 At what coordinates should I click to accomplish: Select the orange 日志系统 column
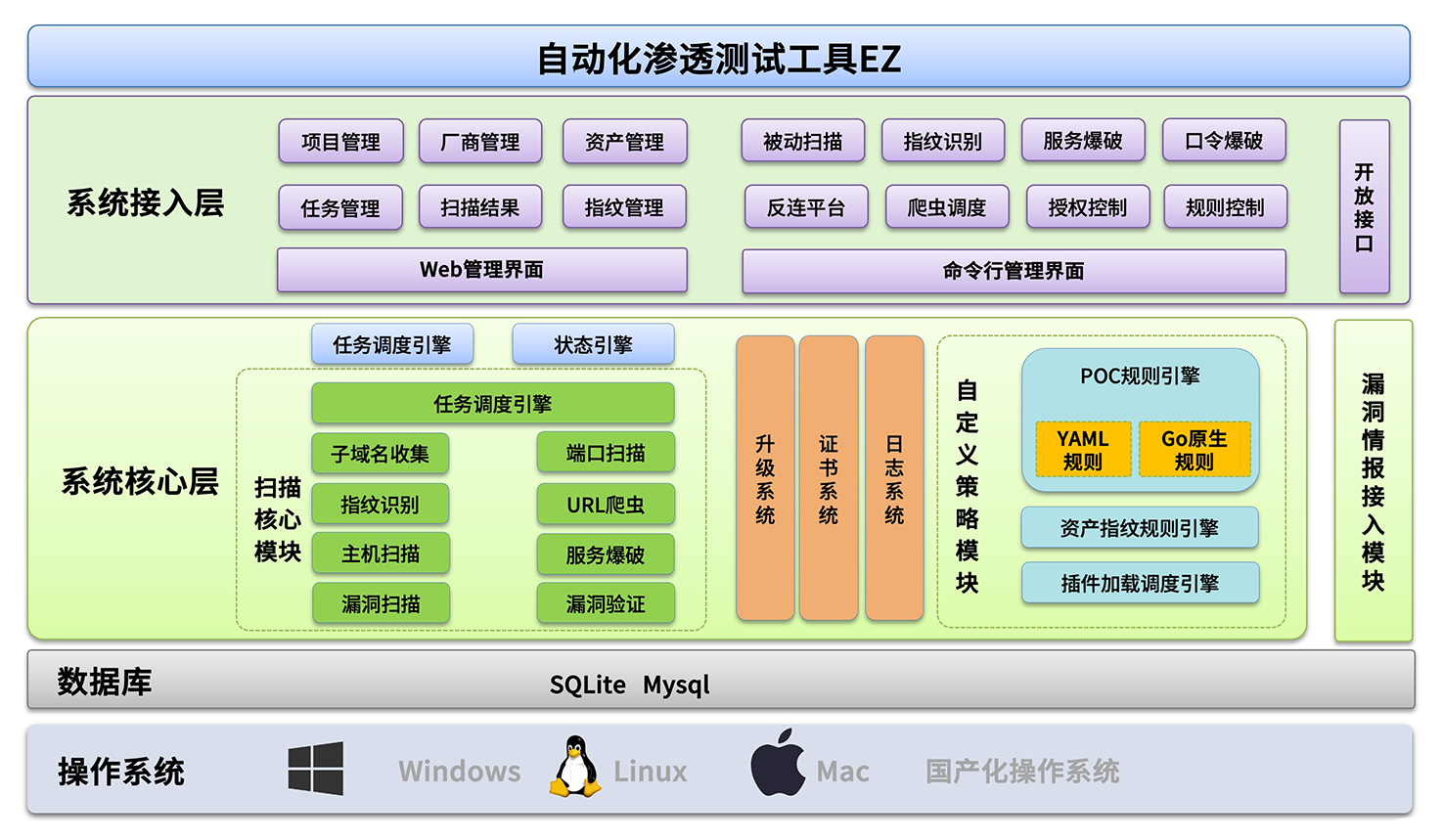click(x=894, y=479)
